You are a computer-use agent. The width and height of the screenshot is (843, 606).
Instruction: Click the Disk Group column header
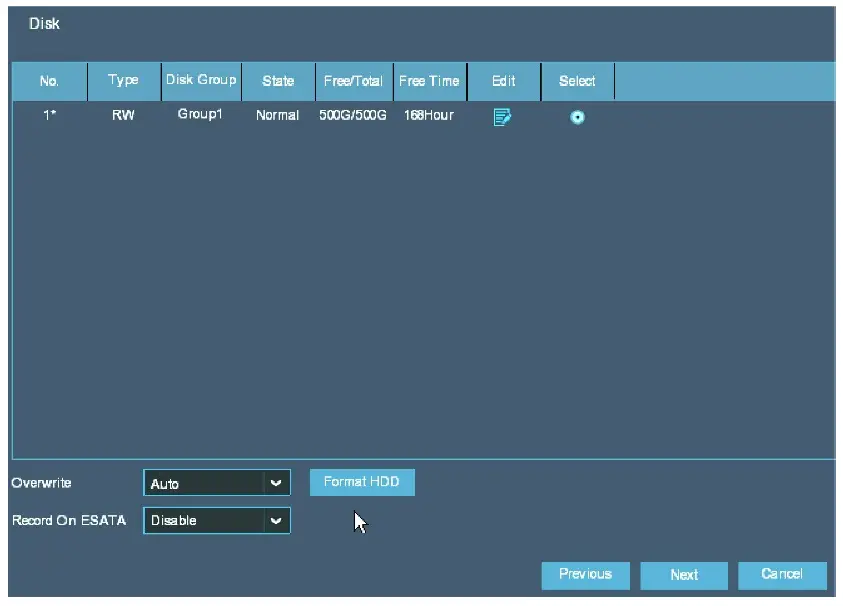pos(201,81)
